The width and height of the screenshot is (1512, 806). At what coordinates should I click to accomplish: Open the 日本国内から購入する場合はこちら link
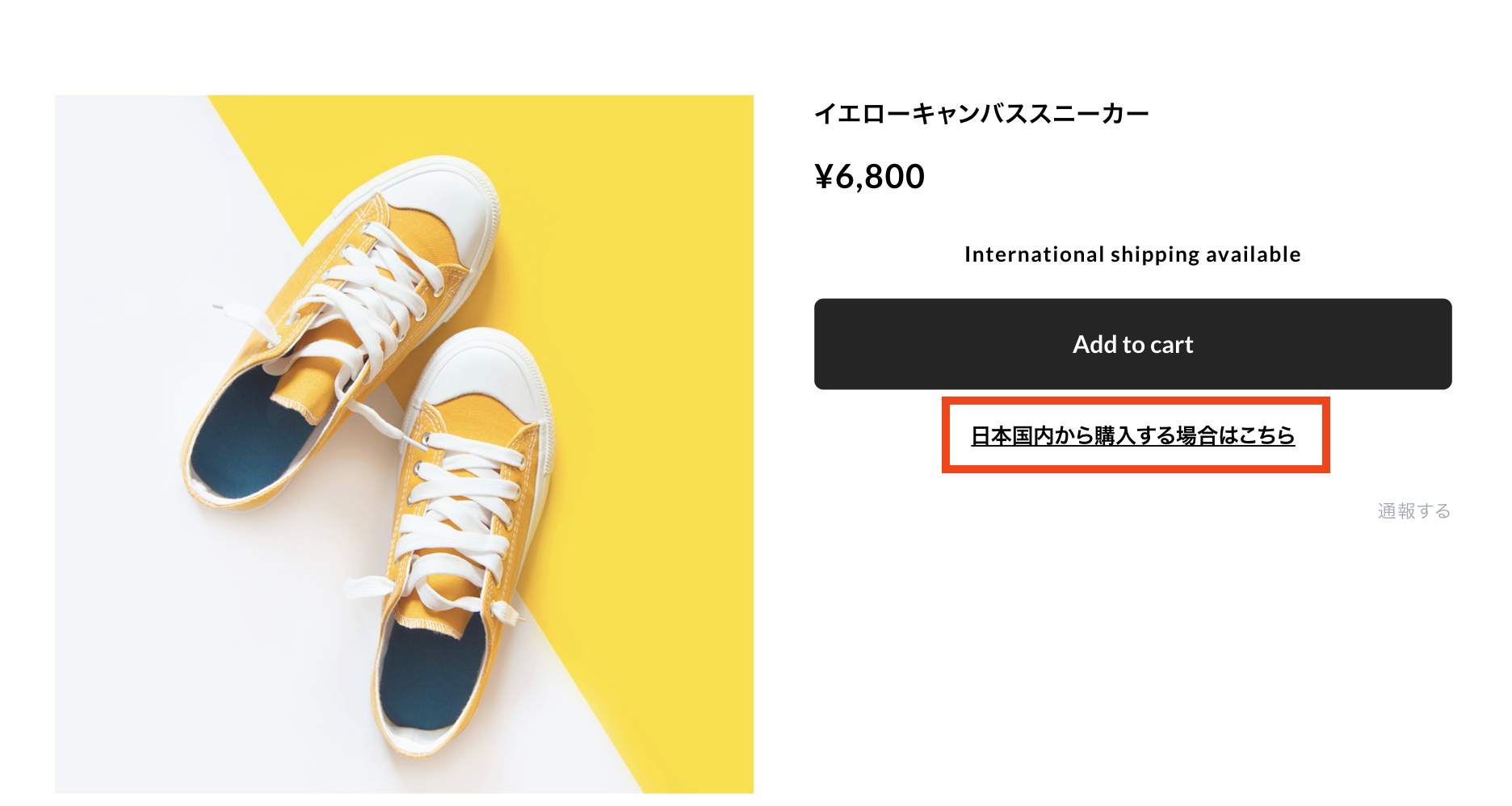coord(1132,436)
